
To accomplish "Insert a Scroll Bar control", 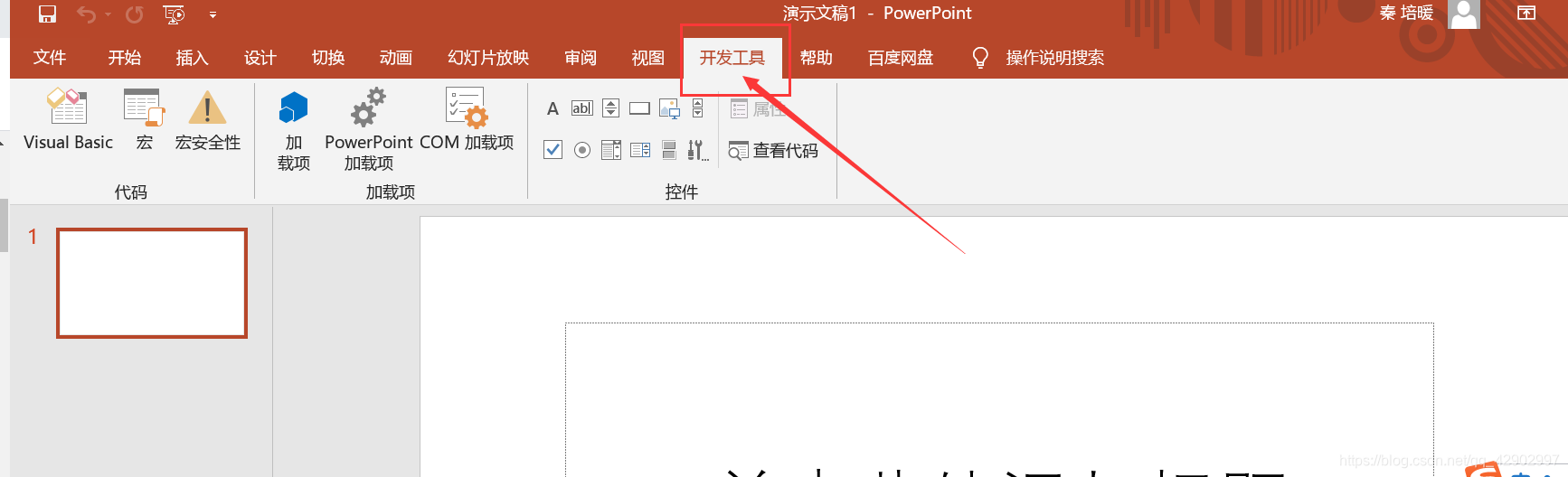I will [697, 108].
